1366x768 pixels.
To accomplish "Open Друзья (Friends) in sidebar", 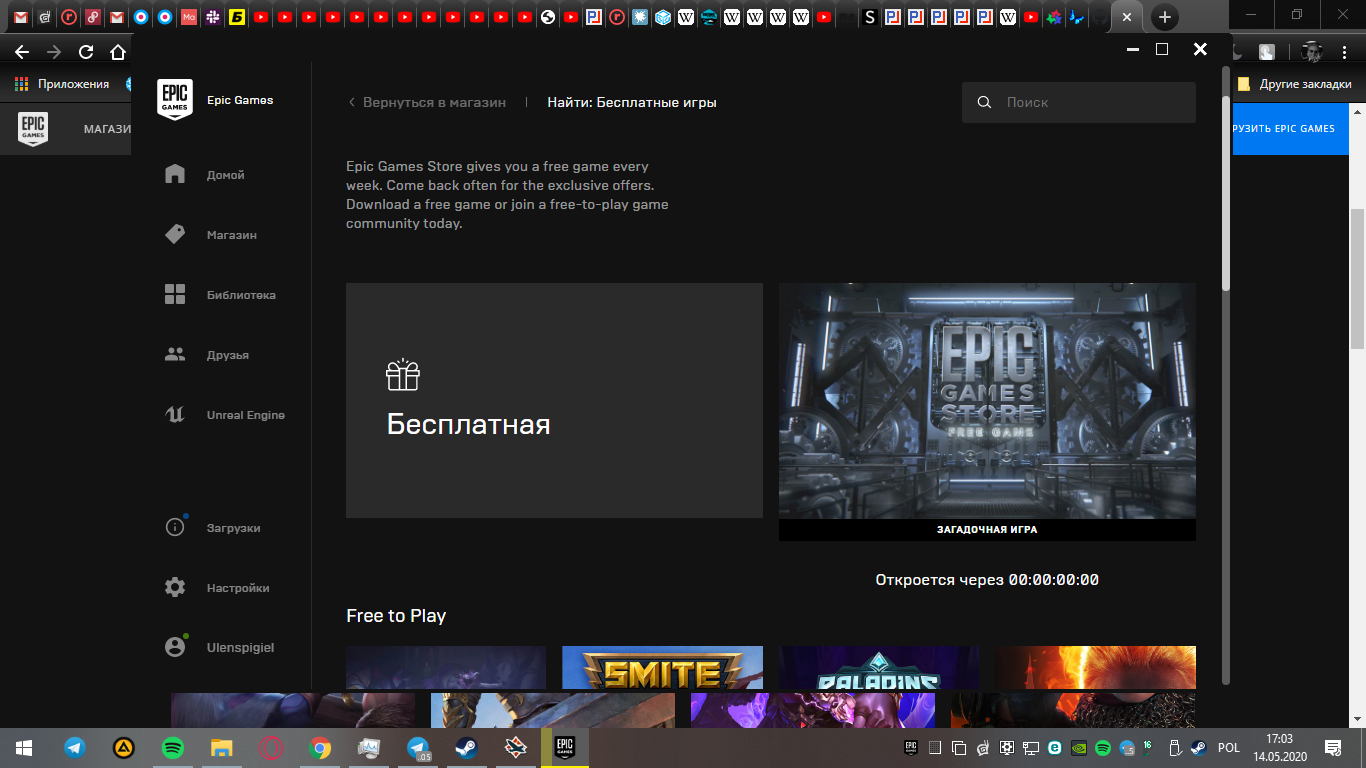I will (207, 355).
